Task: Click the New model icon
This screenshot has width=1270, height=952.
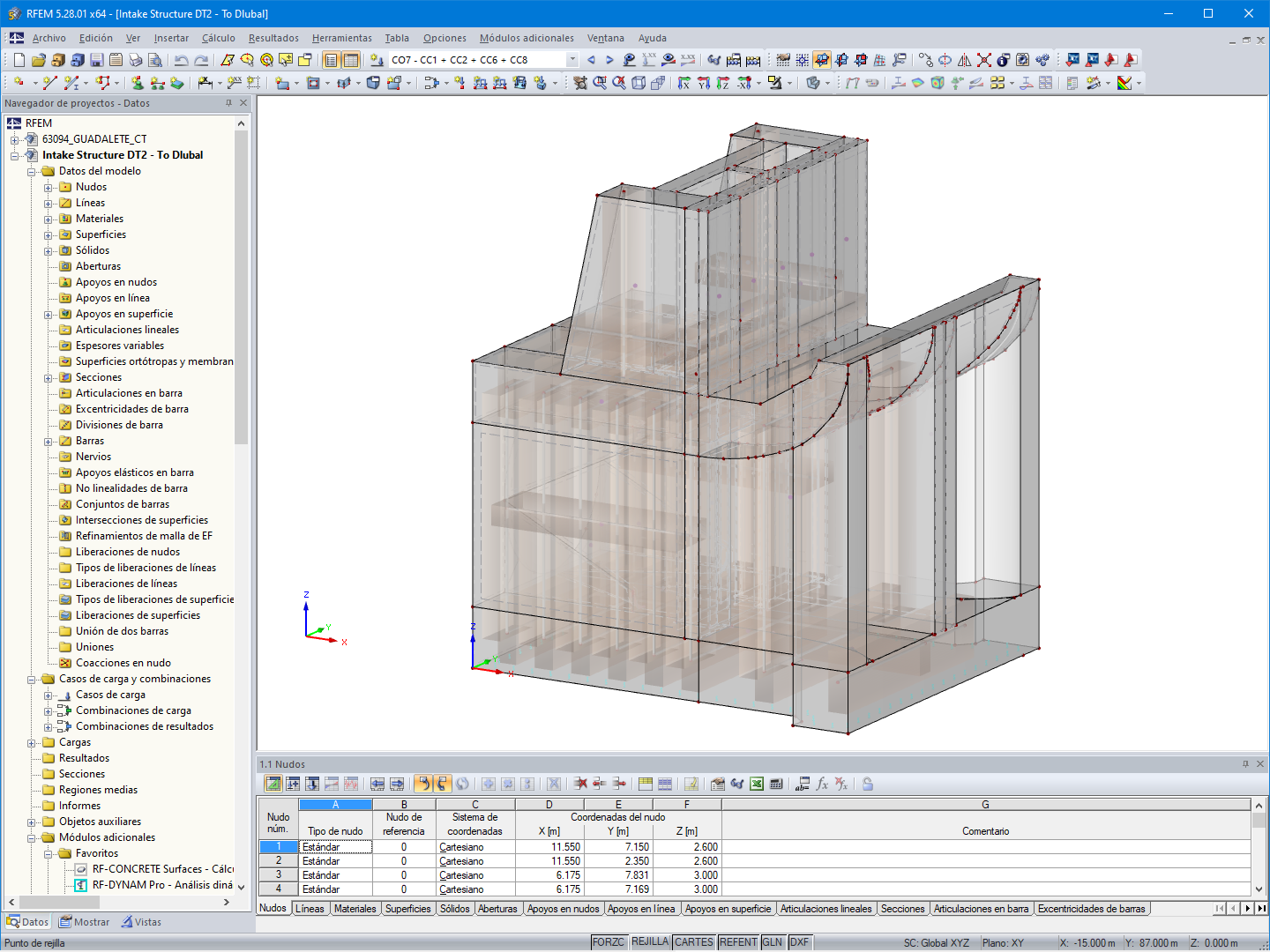Action: (18, 60)
